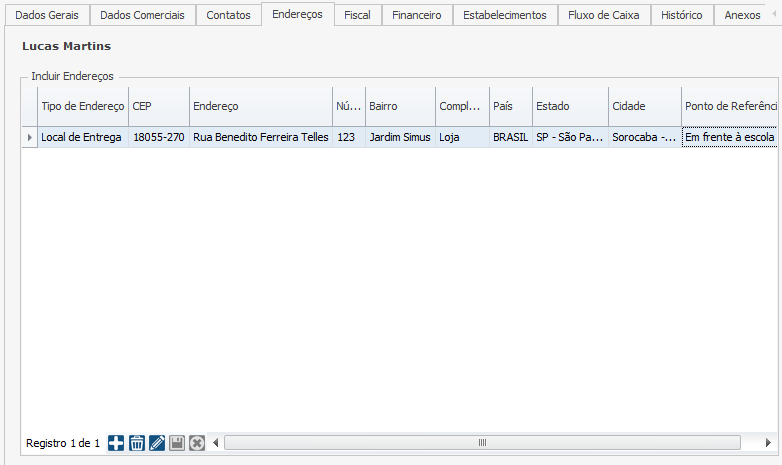This screenshot has height=465, width=782.
Task: Click the save record floppy disk icon
Action: [x=177, y=443]
